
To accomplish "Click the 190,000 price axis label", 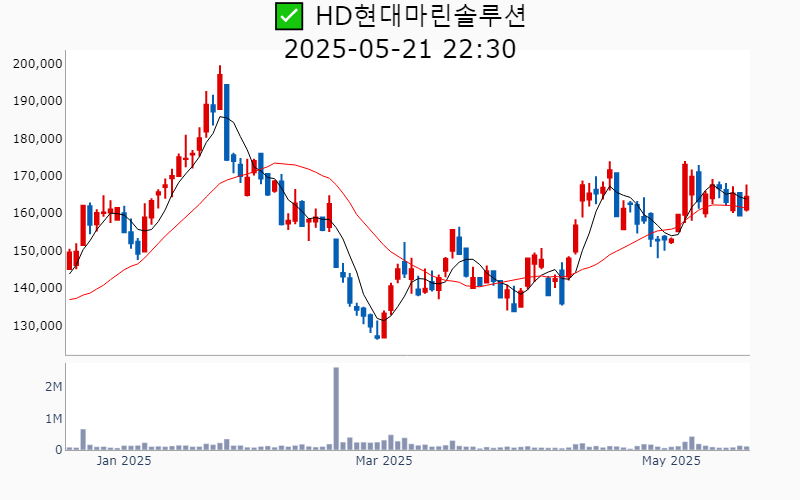I will [x=37, y=101].
